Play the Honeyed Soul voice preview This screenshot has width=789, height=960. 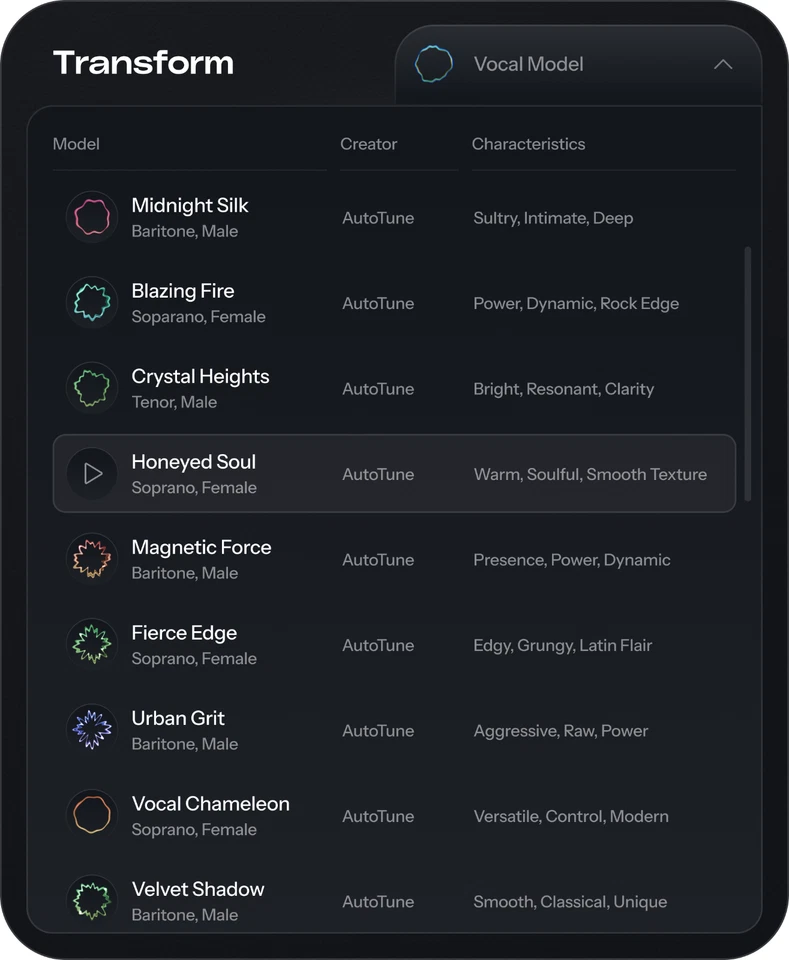click(92, 473)
